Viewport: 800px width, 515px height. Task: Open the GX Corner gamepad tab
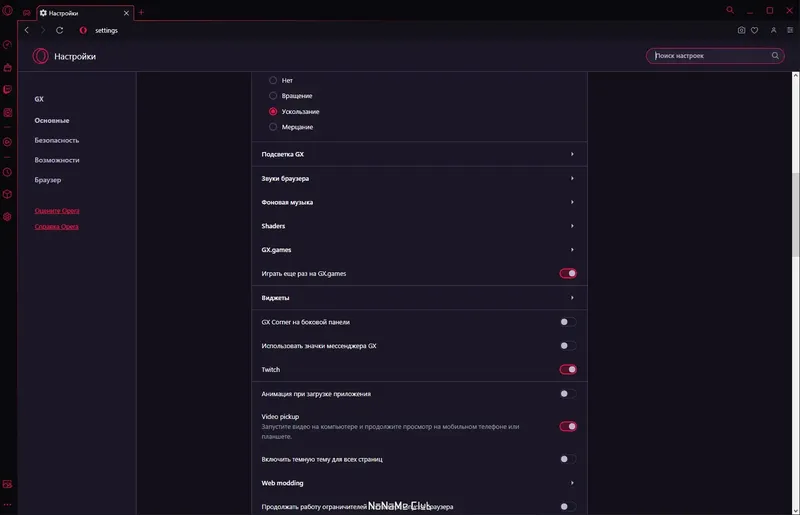(27, 13)
